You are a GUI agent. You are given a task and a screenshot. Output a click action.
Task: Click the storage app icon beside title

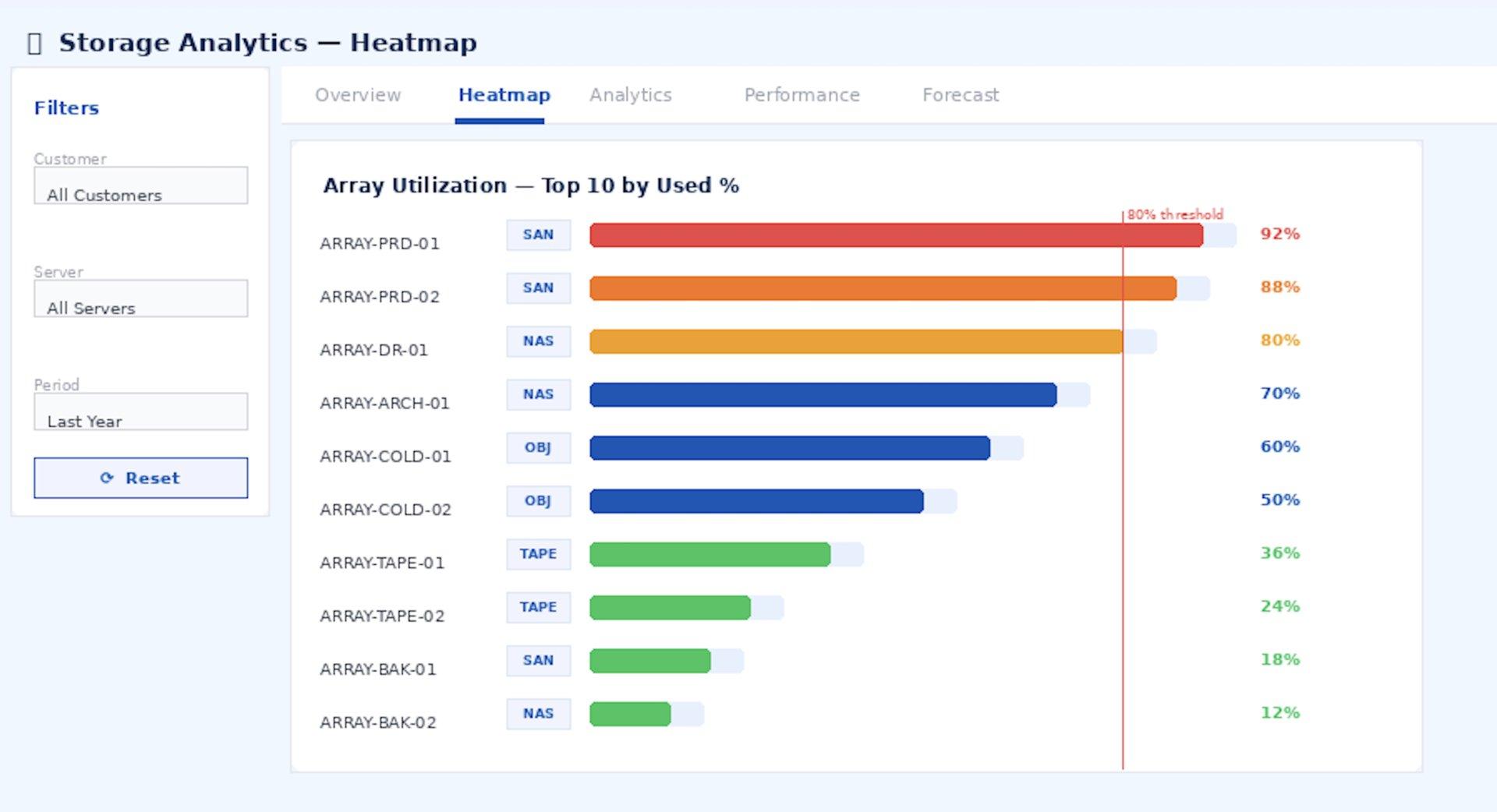(34, 44)
